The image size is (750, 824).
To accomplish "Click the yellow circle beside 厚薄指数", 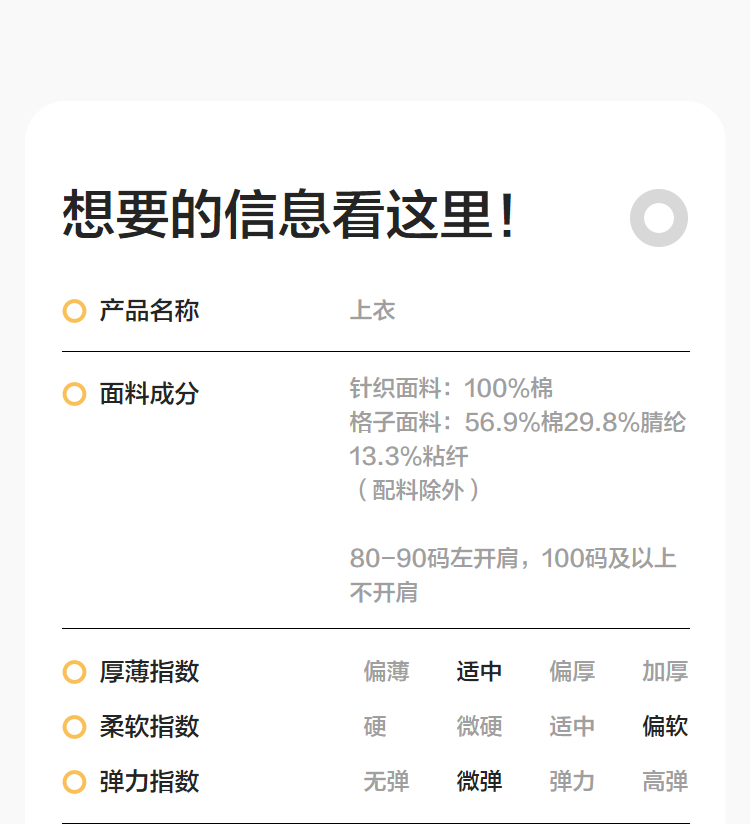I will (x=74, y=672).
